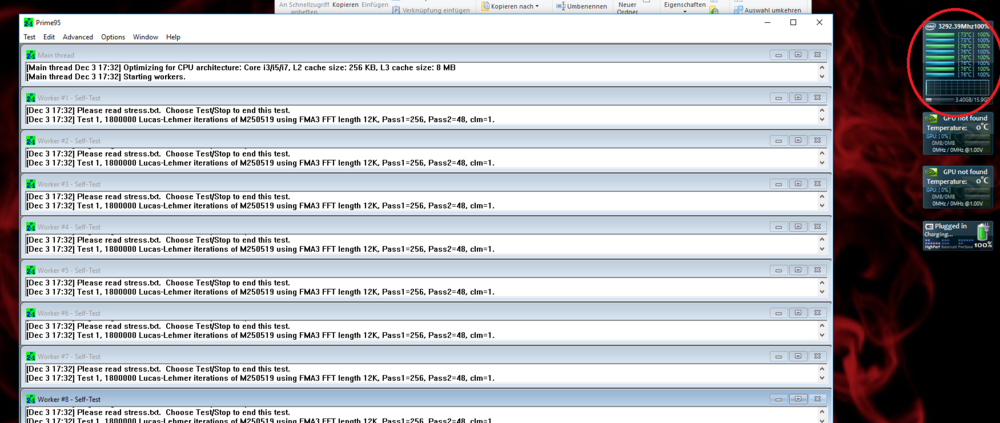
Task: Open the Help menu
Action: [x=173, y=37]
